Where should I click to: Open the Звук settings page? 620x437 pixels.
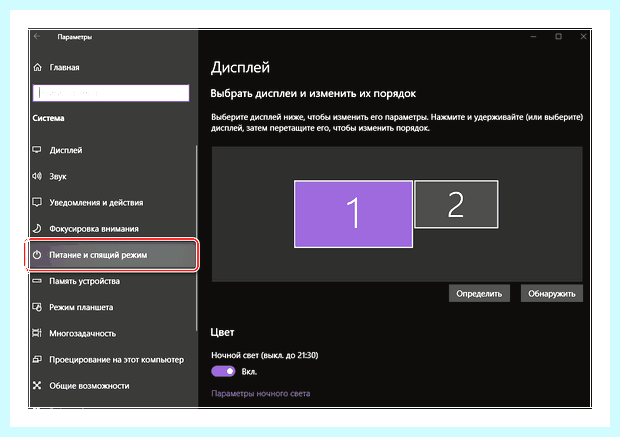58,176
